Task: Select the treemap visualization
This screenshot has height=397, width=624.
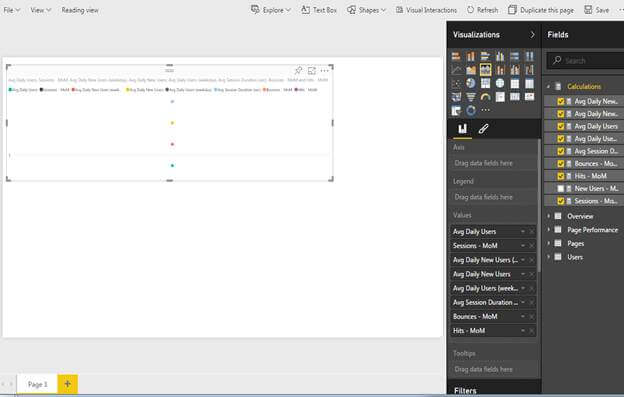Action: click(x=486, y=84)
